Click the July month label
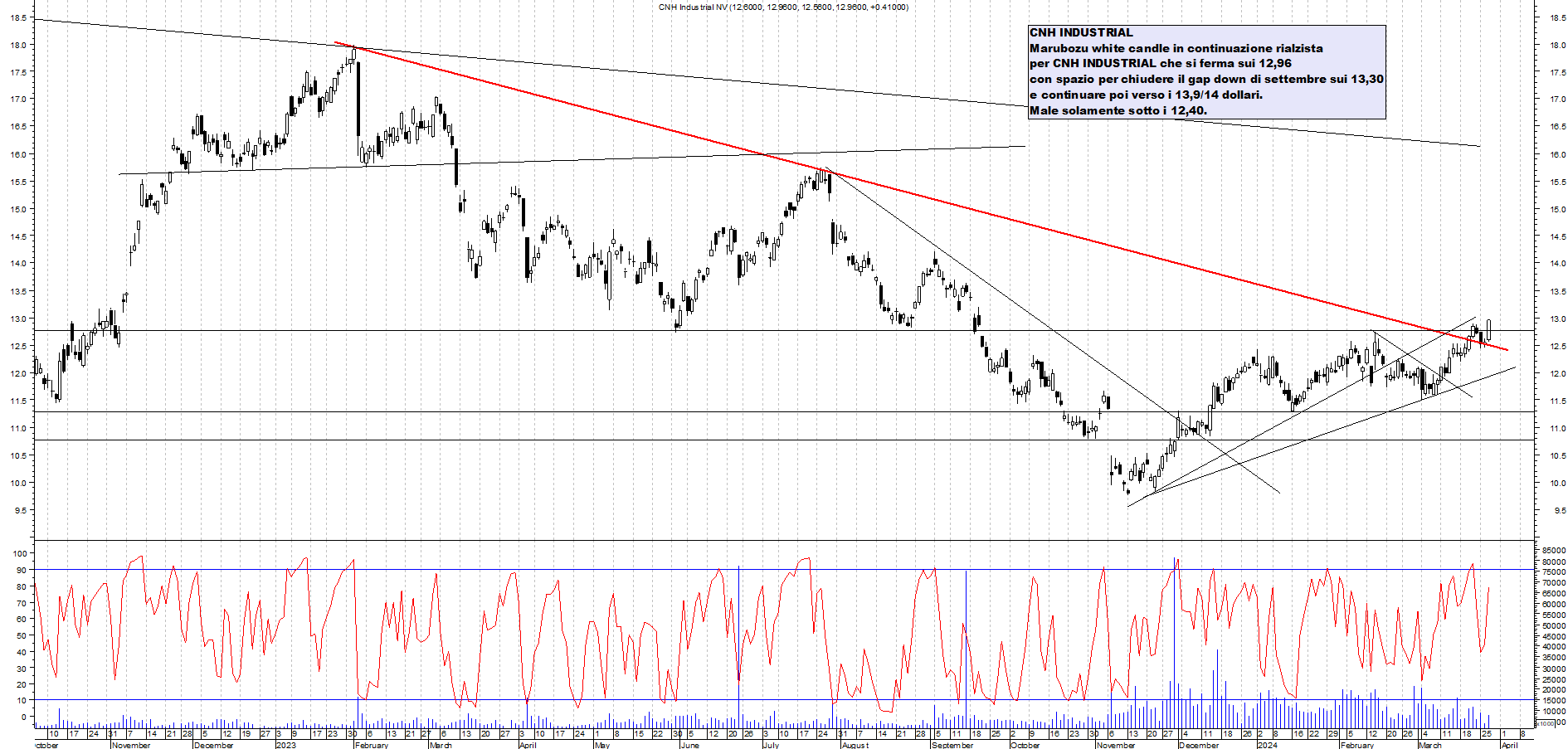The height and width of the screenshot is (749, 1568). click(x=771, y=745)
